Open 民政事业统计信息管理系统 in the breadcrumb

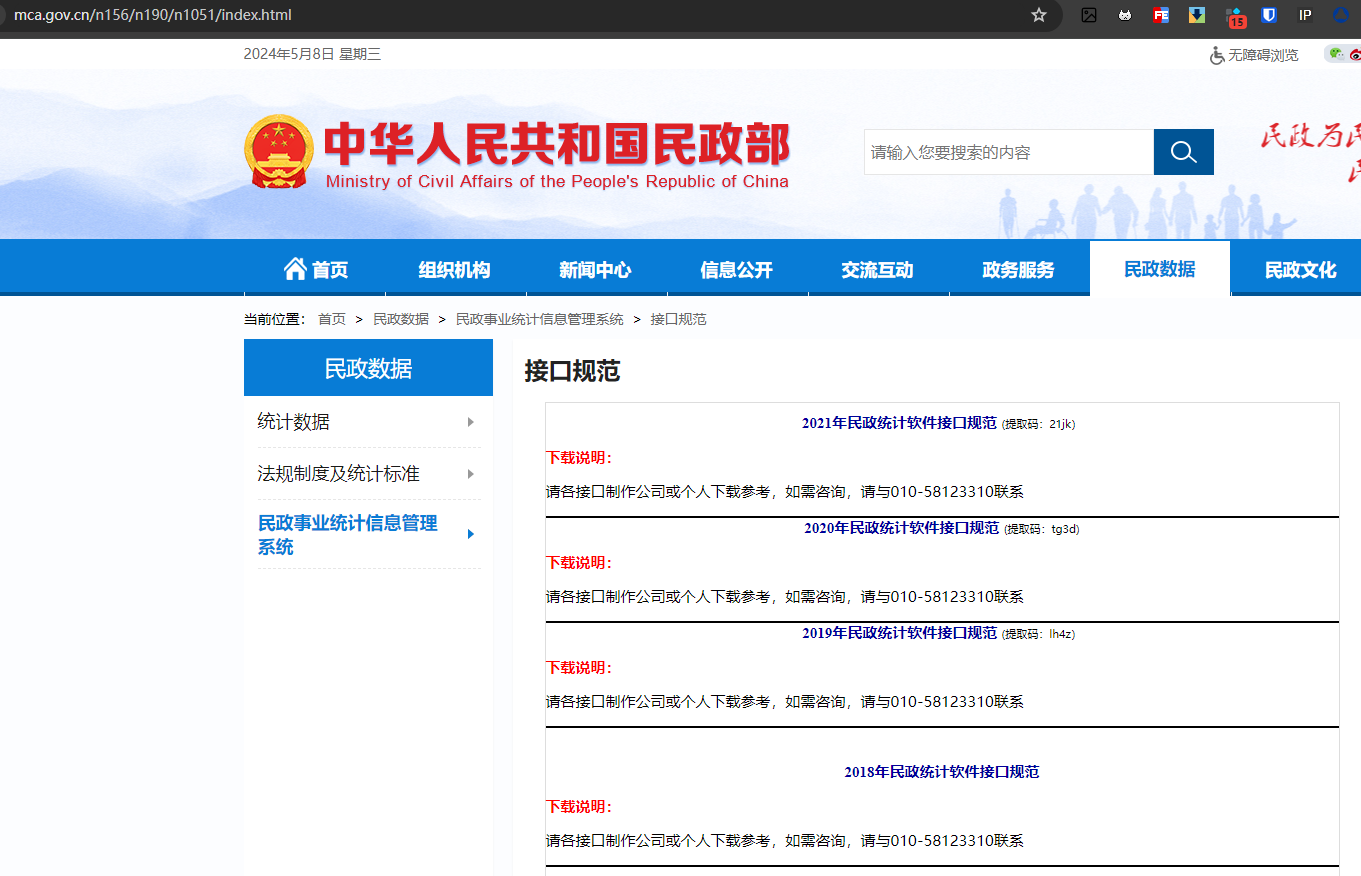pos(540,319)
